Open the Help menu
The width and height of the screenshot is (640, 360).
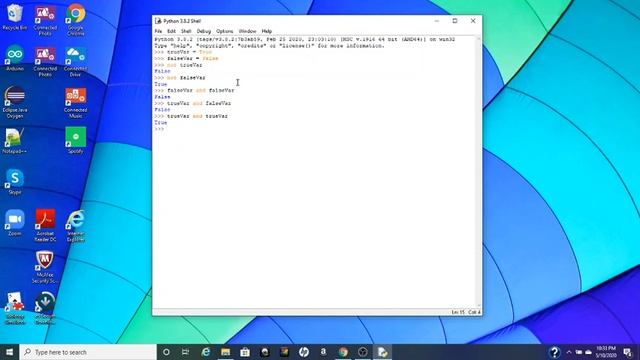click(x=267, y=31)
